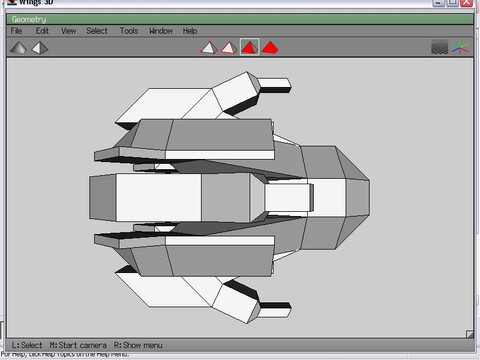The image size is (480, 360).
Task: Toggle the ground plane grid icon
Action: (x=440, y=47)
